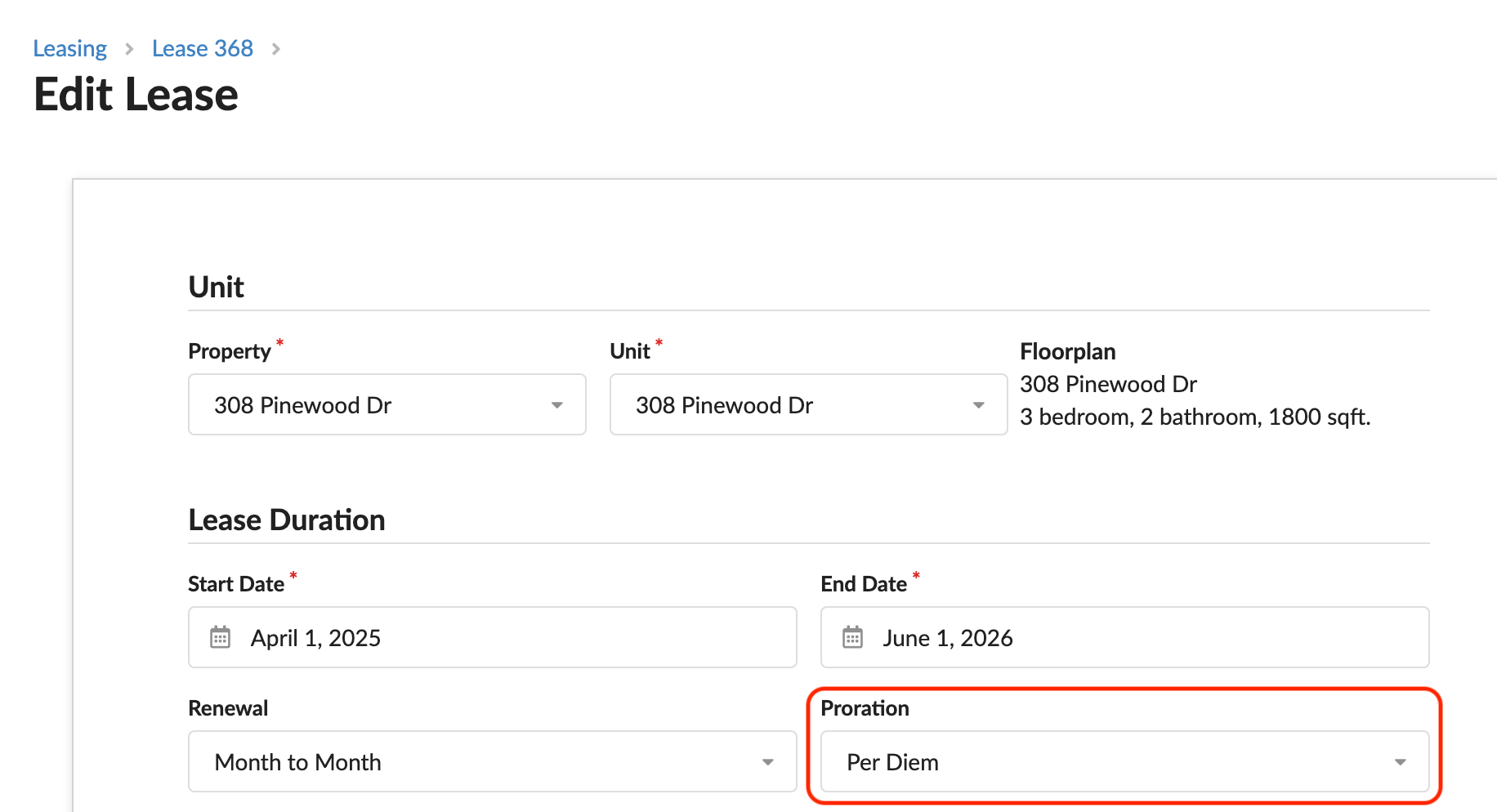Click the Property dropdown caret arrow

tap(557, 405)
